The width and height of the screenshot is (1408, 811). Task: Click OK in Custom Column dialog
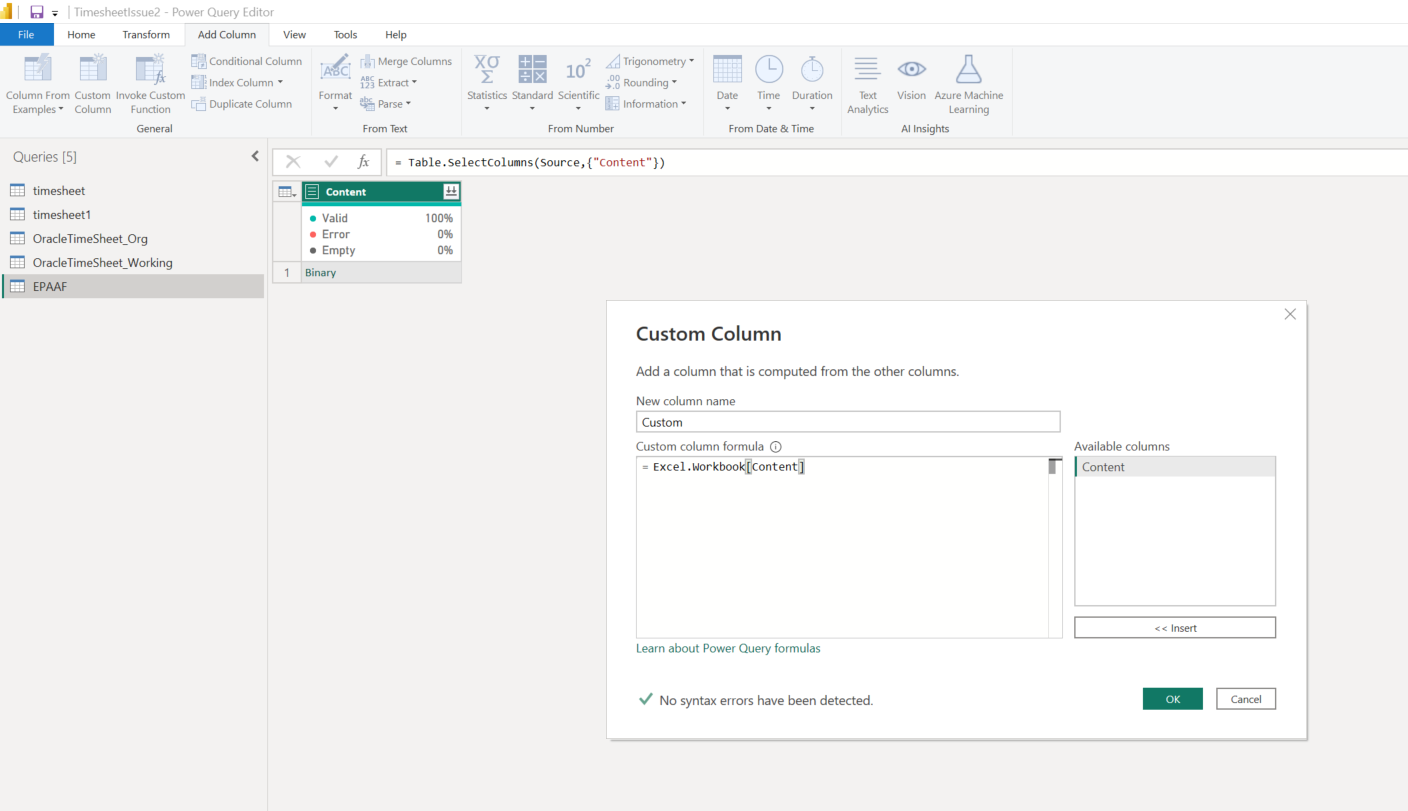(1173, 699)
